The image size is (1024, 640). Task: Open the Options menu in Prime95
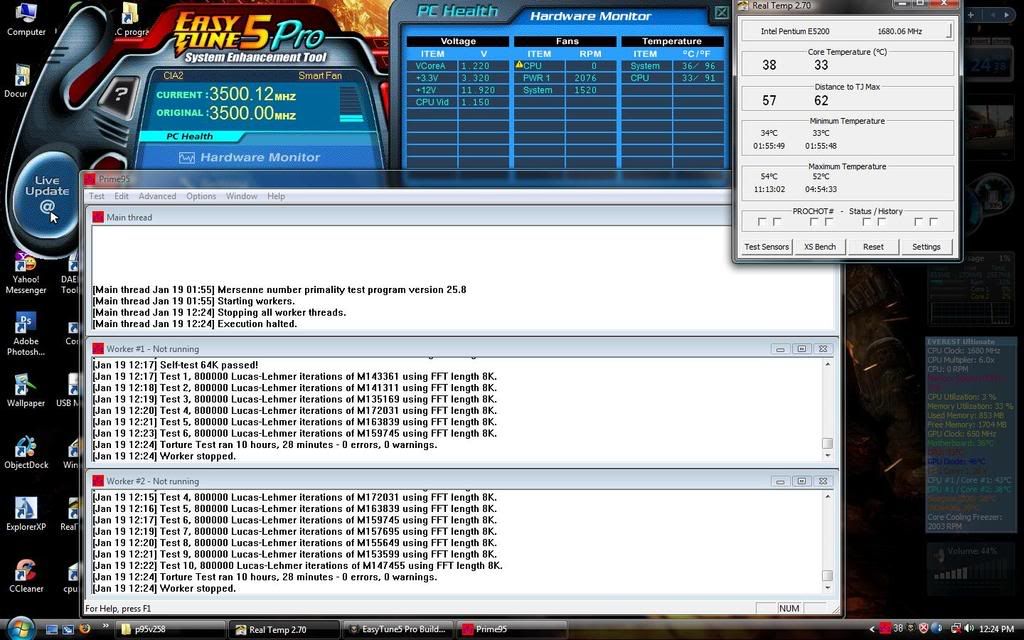[201, 196]
